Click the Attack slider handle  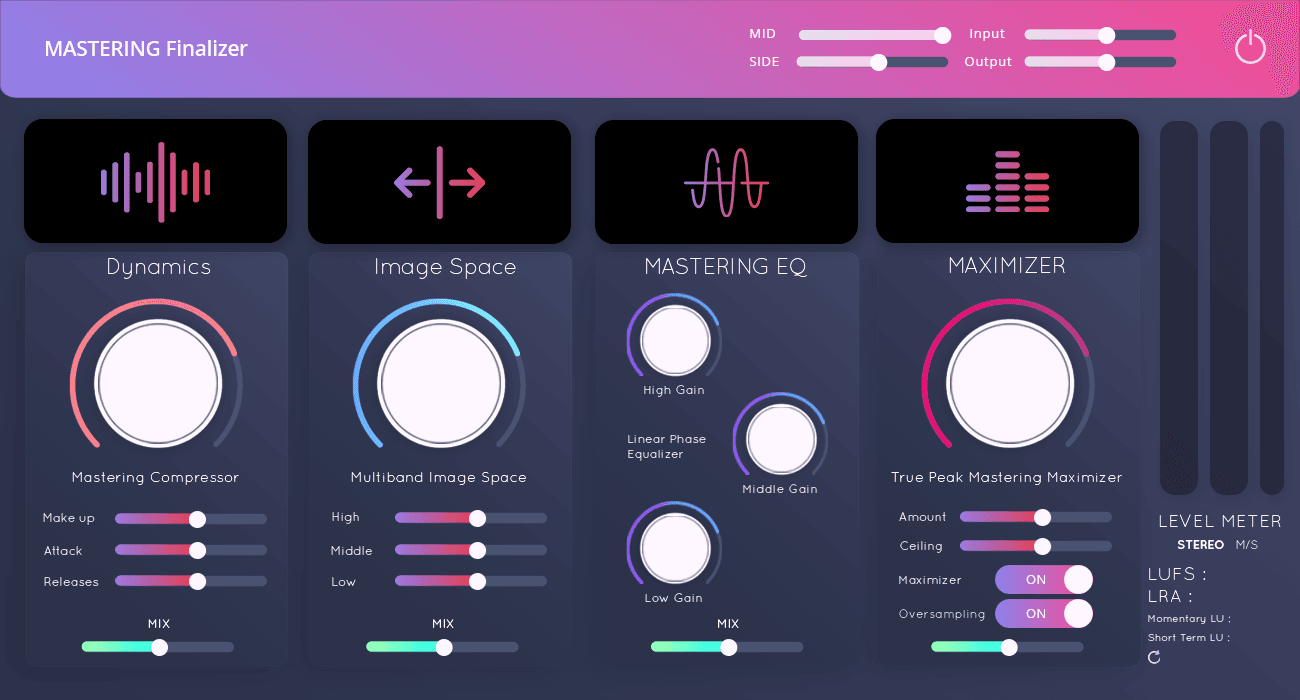[197, 550]
